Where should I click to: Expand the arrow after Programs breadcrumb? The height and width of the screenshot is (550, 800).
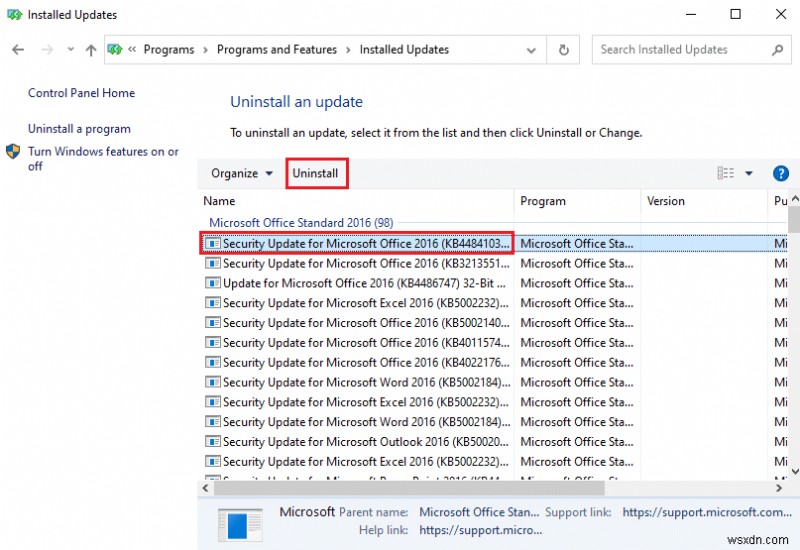click(205, 50)
